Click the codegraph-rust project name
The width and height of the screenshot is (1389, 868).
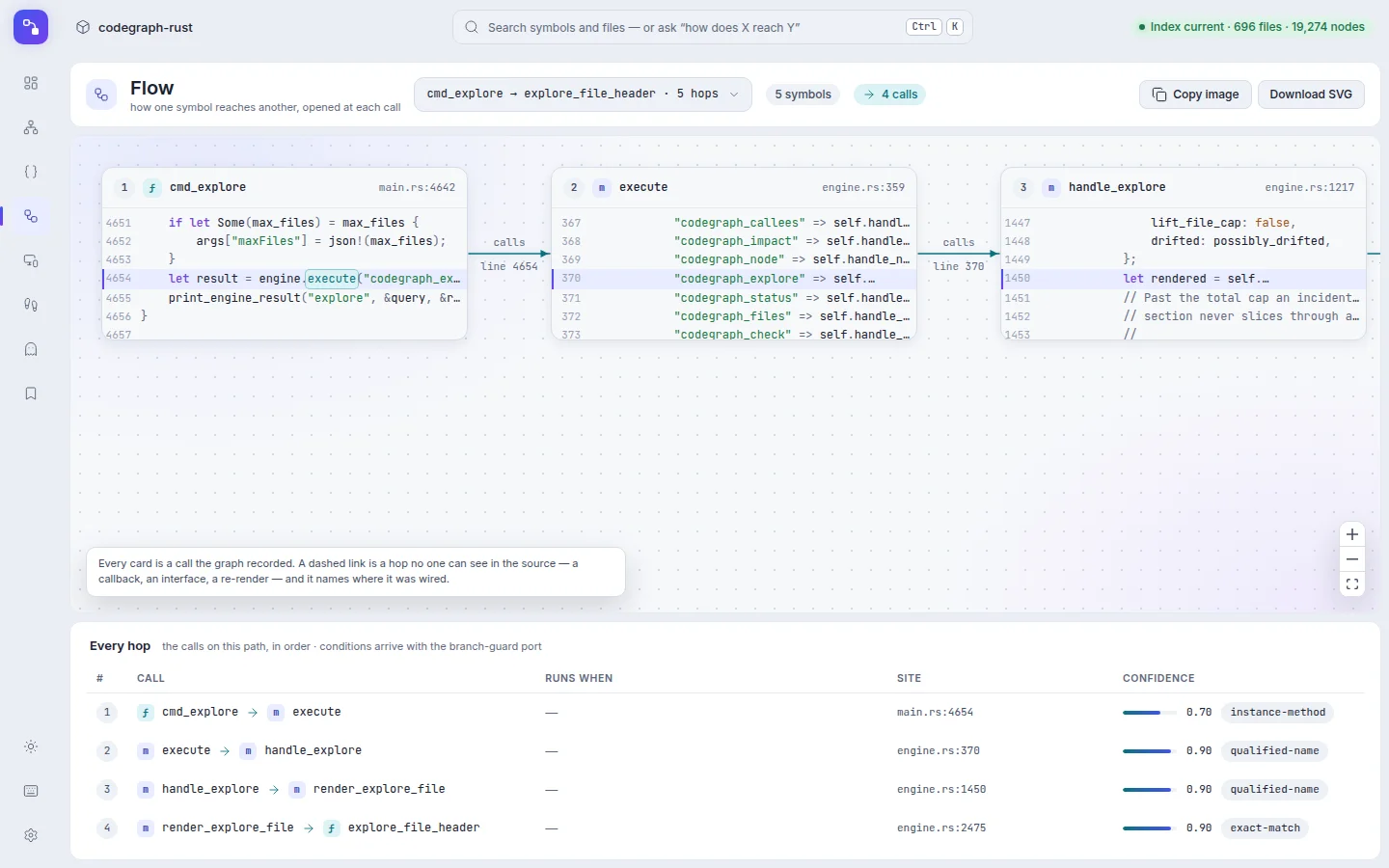[x=146, y=27]
